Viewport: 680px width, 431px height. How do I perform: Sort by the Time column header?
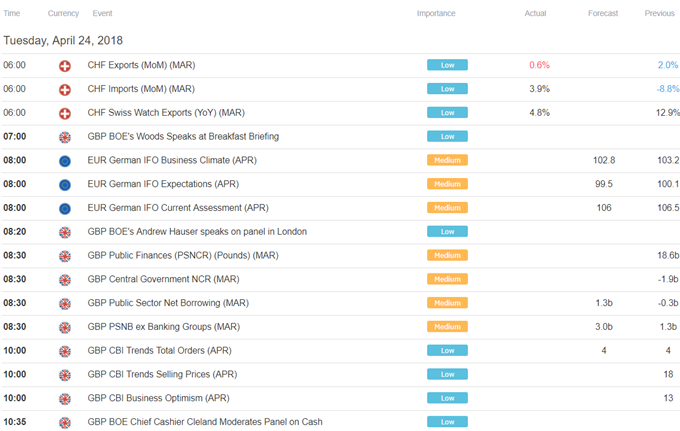coord(12,13)
